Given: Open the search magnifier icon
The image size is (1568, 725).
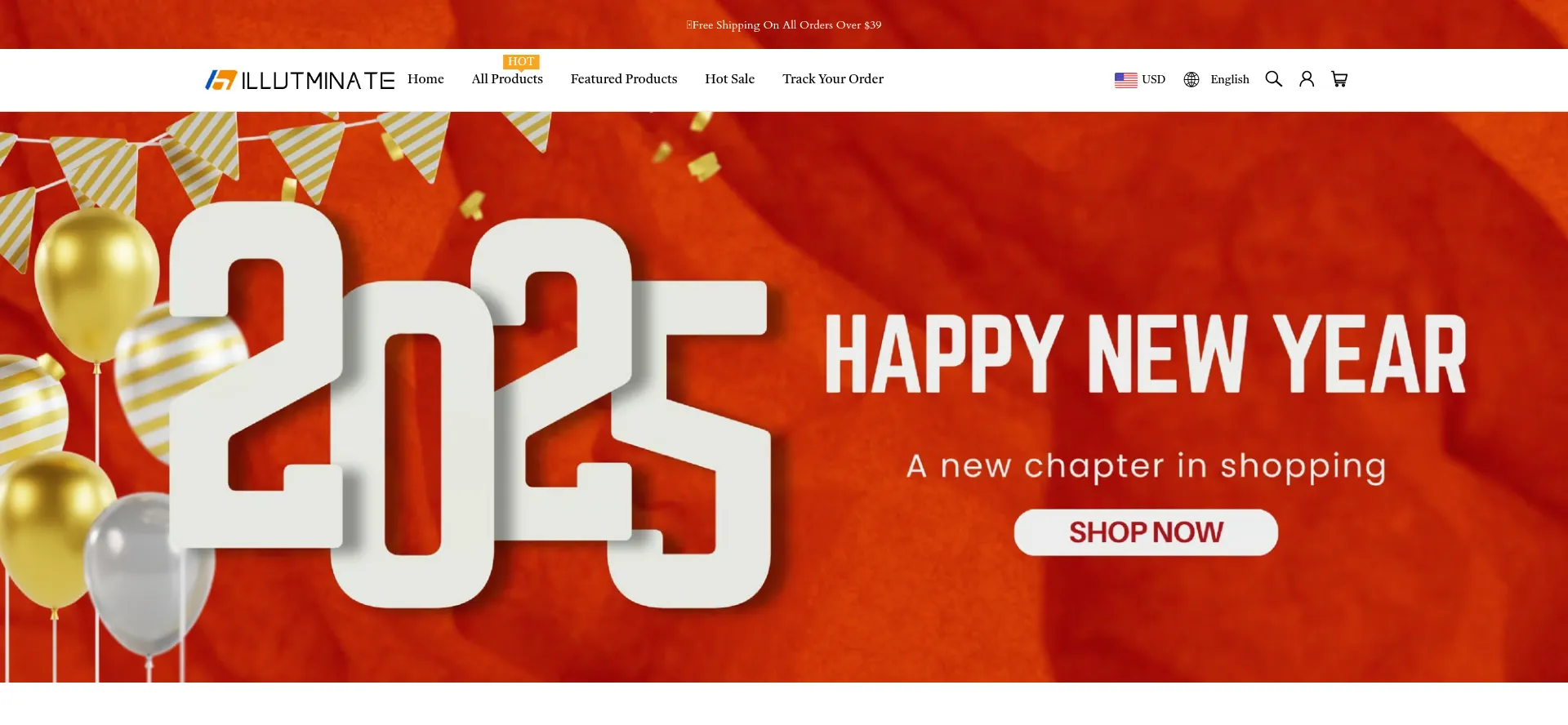Looking at the screenshot, I should (1273, 79).
